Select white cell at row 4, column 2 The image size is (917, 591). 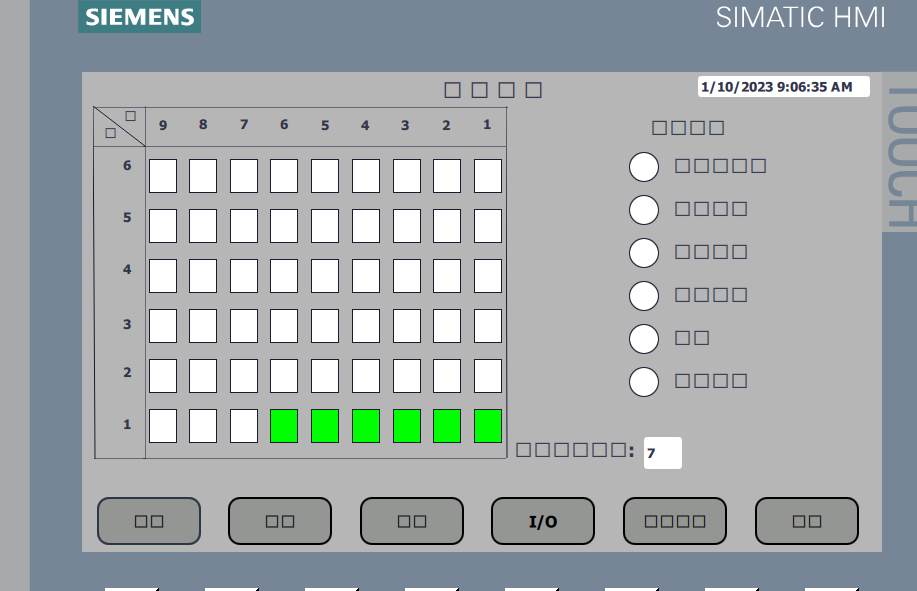[446, 276]
